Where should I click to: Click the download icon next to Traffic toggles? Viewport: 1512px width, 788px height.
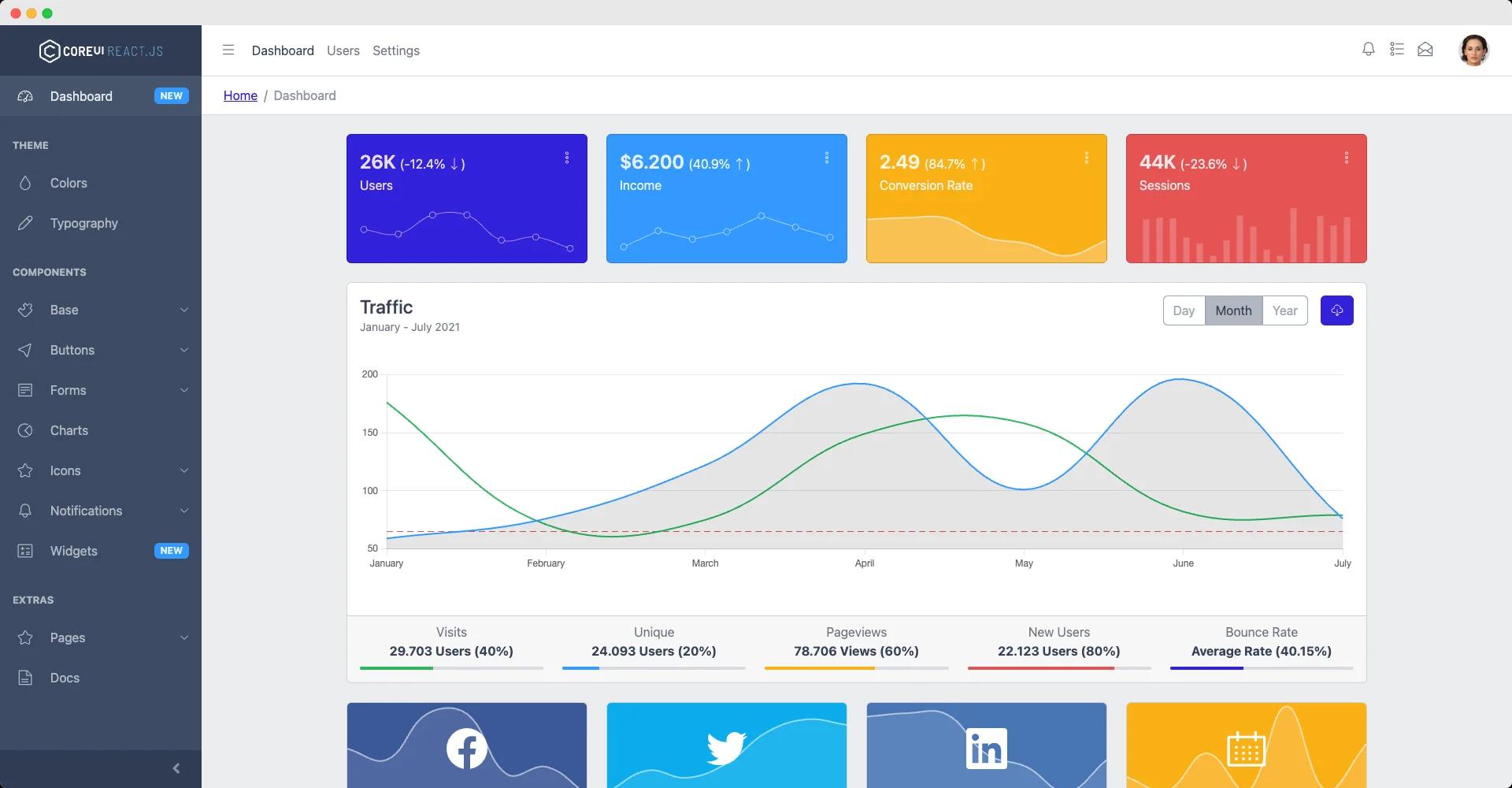tap(1336, 310)
